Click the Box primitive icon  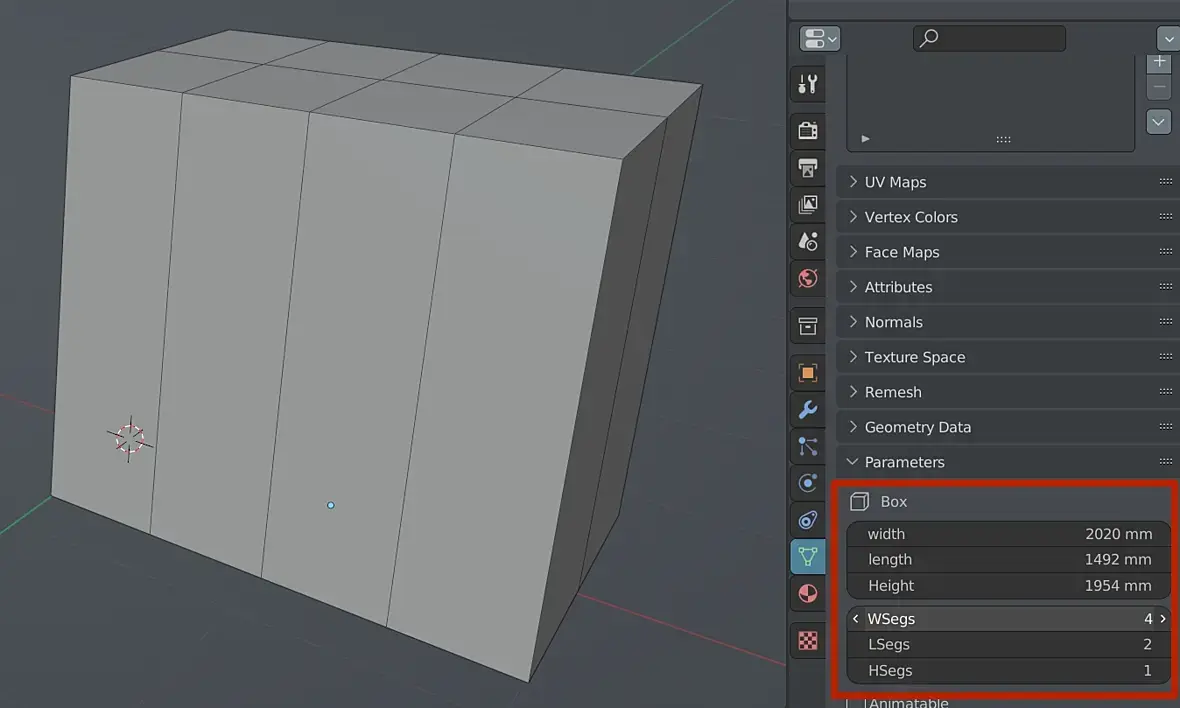pyautogui.click(x=859, y=501)
